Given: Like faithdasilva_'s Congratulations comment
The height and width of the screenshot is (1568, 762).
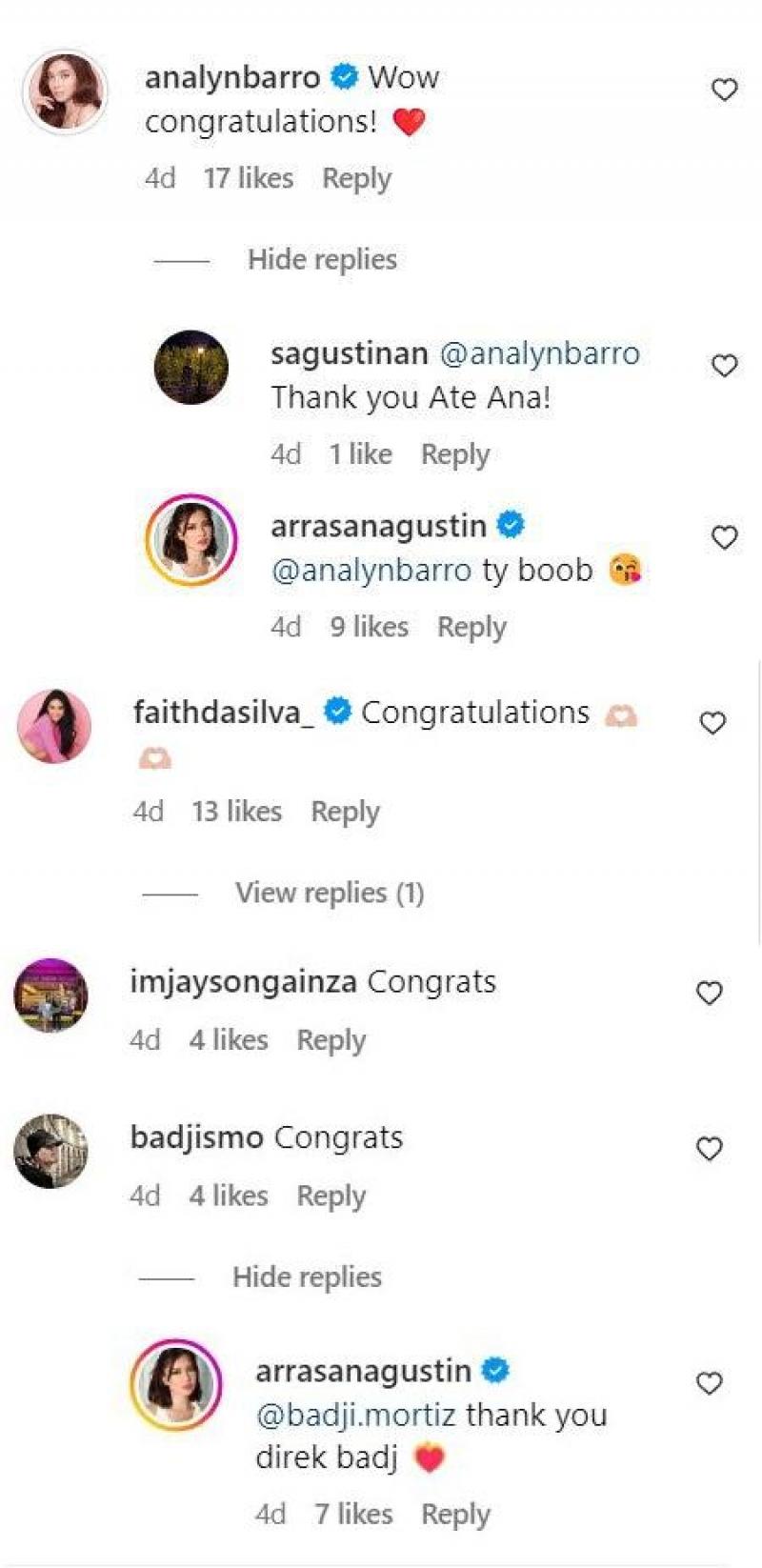Looking at the screenshot, I should tap(712, 723).
